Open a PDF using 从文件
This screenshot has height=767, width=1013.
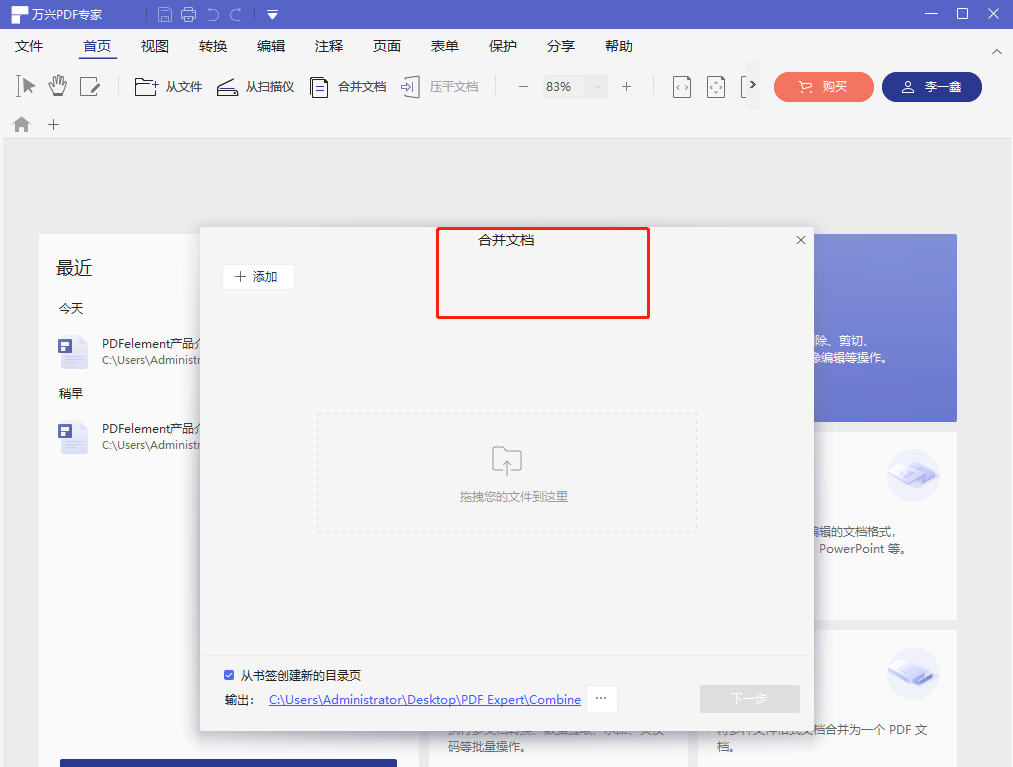coord(169,86)
